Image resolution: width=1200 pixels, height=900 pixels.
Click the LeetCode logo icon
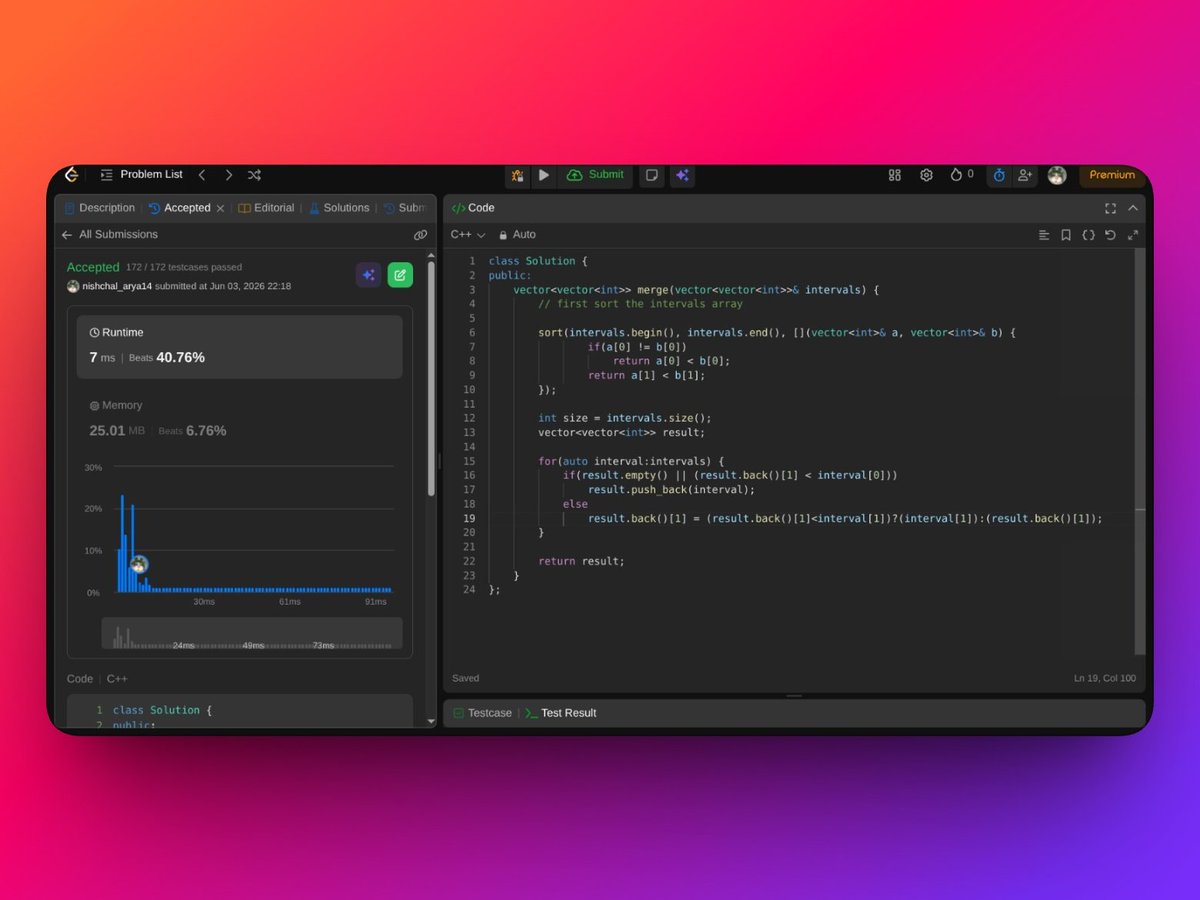[72, 175]
